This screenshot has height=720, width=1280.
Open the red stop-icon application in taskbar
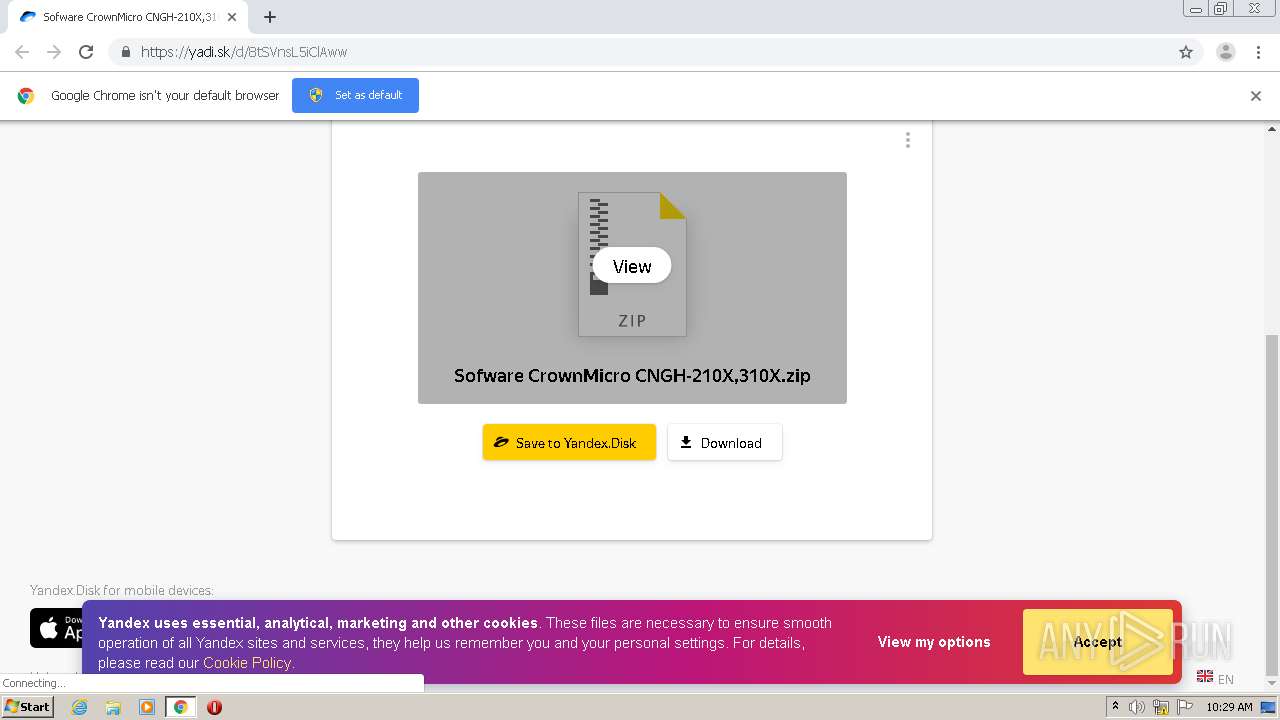[214, 707]
